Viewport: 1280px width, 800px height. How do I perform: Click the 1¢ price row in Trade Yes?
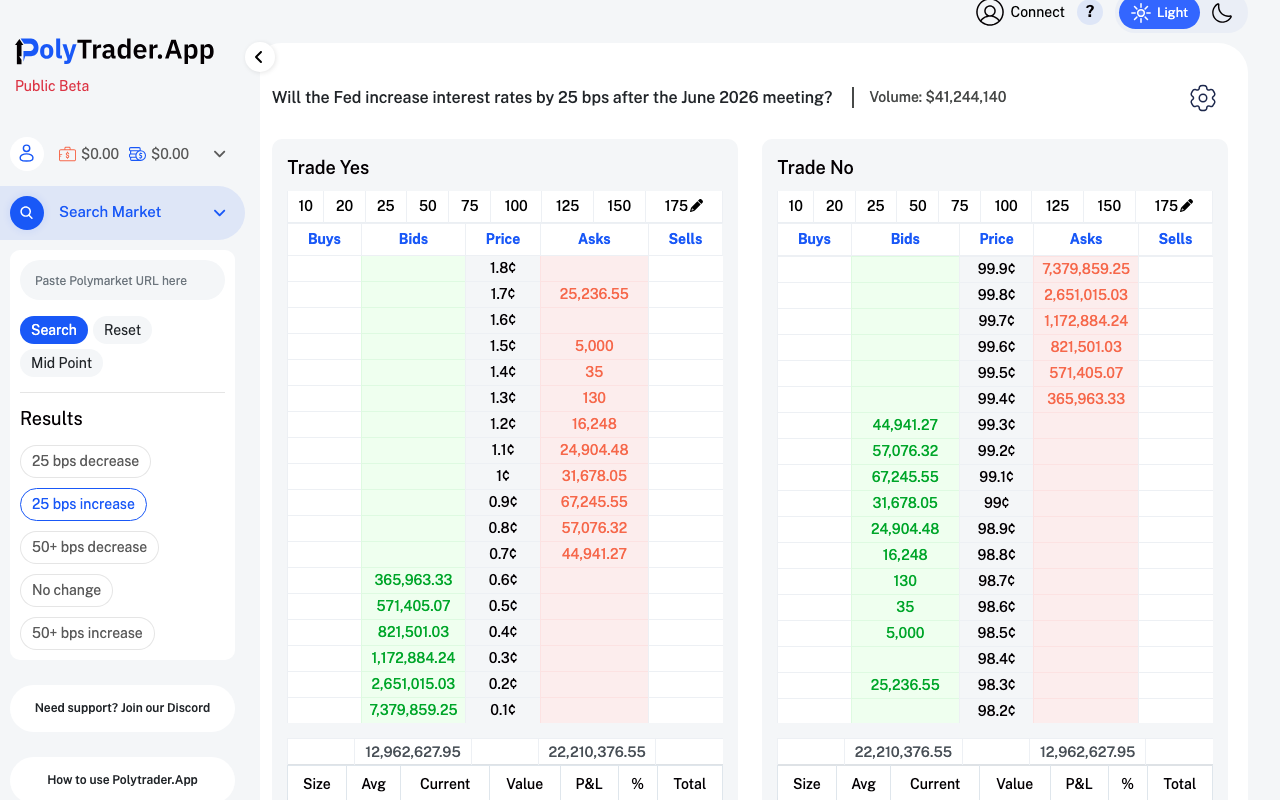point(503,476)
